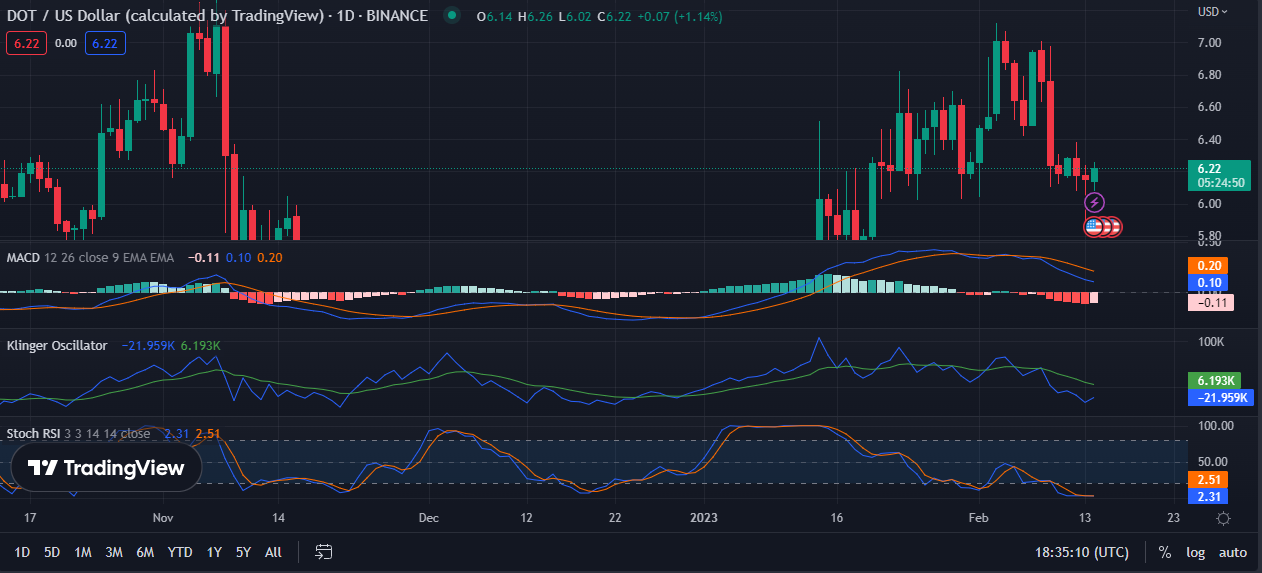Viewport: 1262px width, 573px height.
Task: Click the US flag economic event markers
Action: [1102, 227]
